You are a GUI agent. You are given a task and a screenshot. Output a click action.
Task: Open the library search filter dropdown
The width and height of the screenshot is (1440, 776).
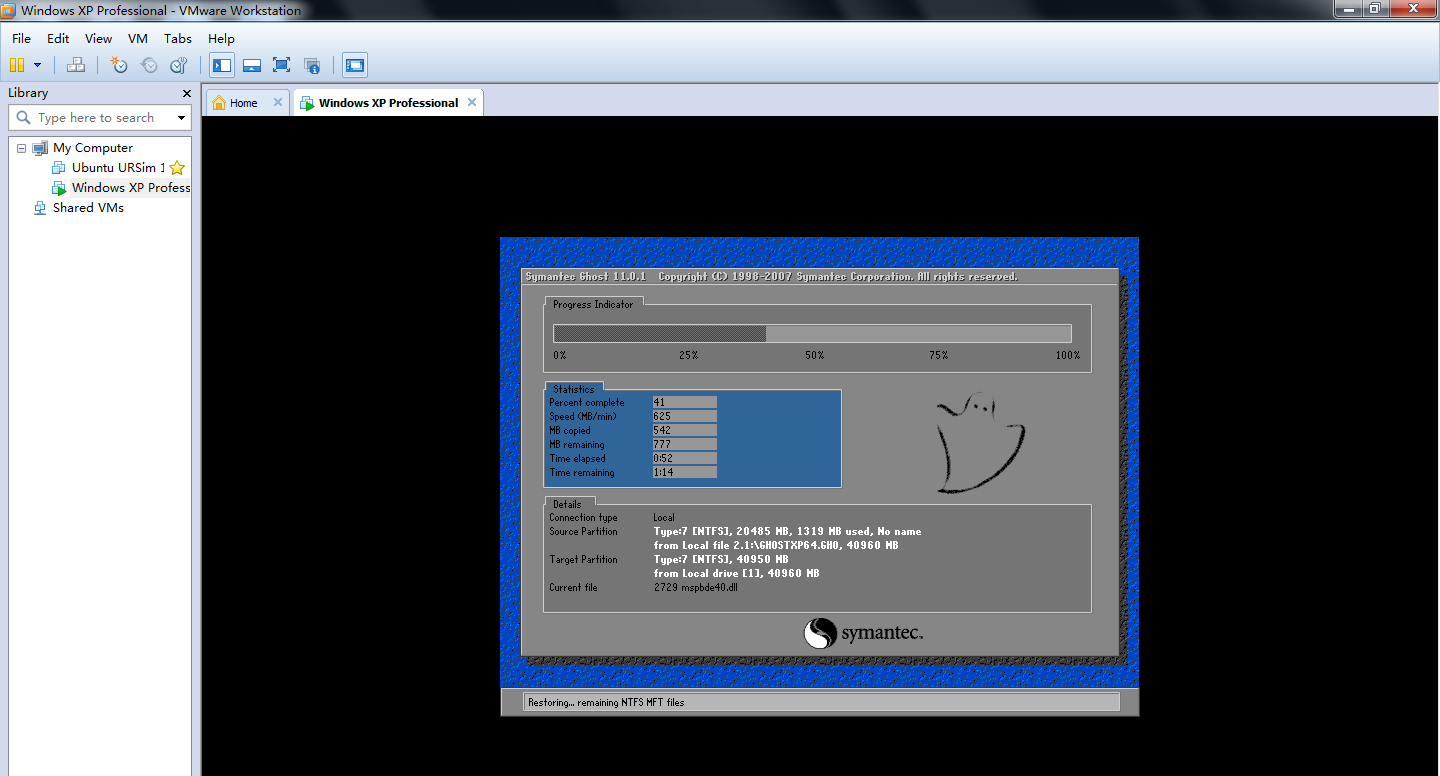pyautogui.click(x=181, y=118)
